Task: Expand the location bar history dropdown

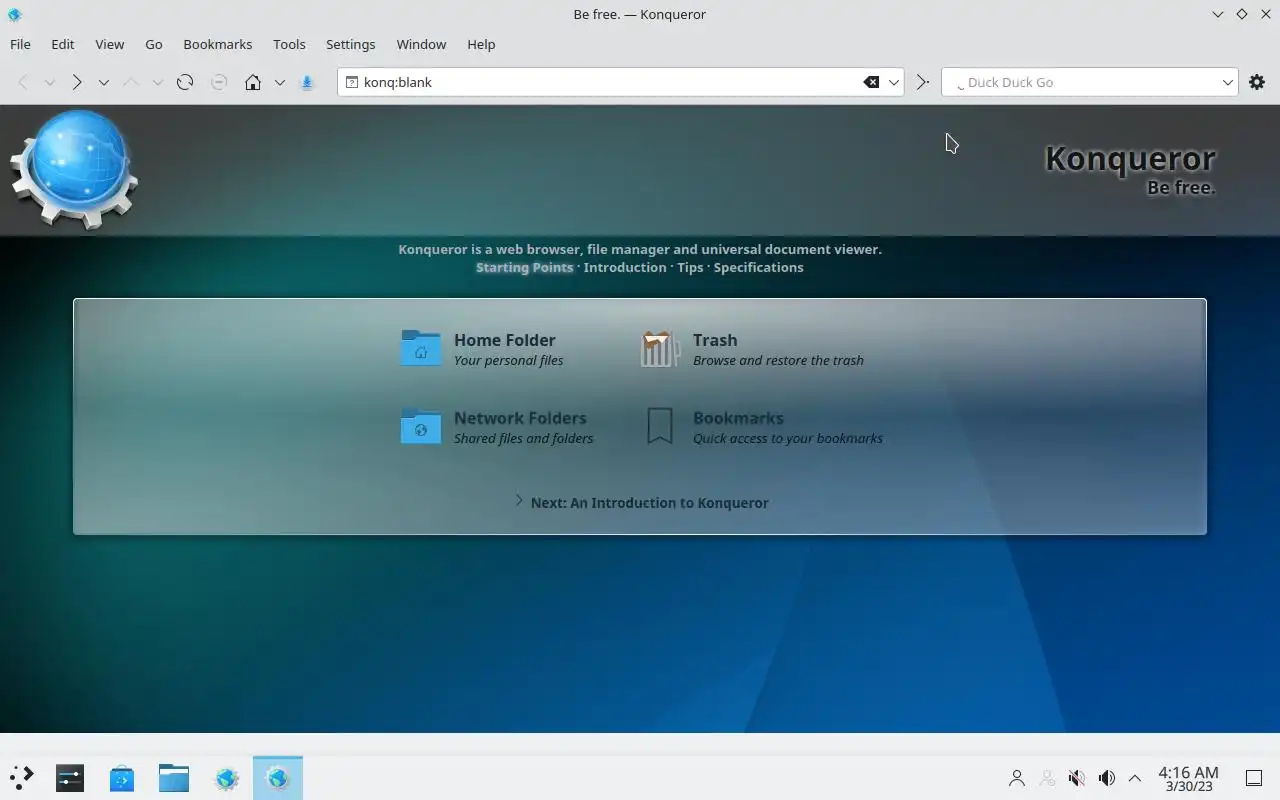Action: (x=894, y=82)
